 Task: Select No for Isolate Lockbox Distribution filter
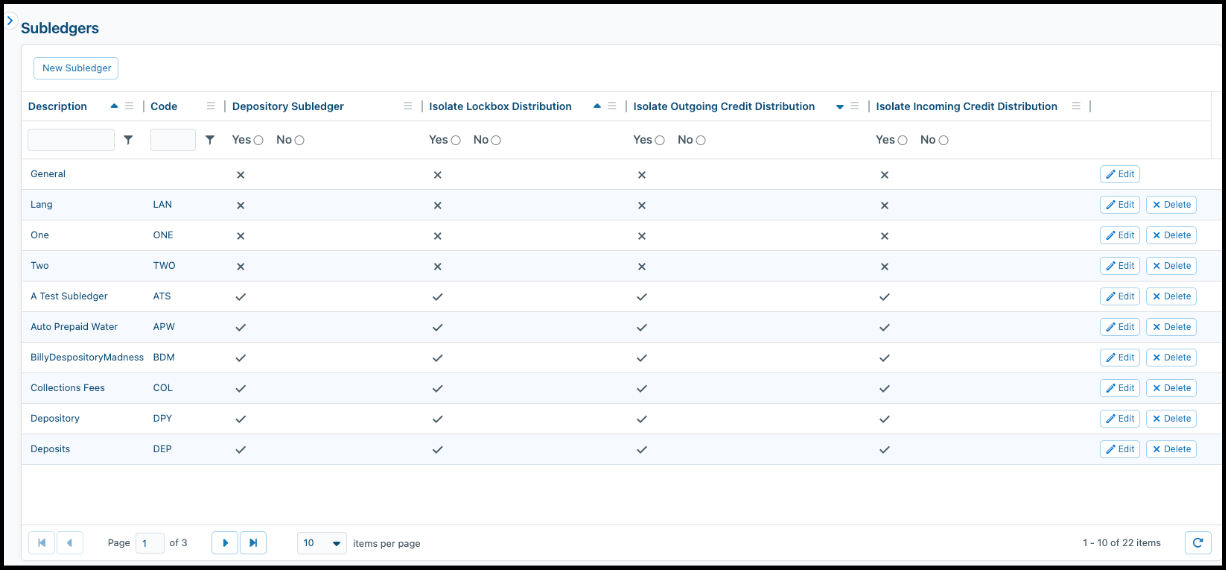pos(496,140)
